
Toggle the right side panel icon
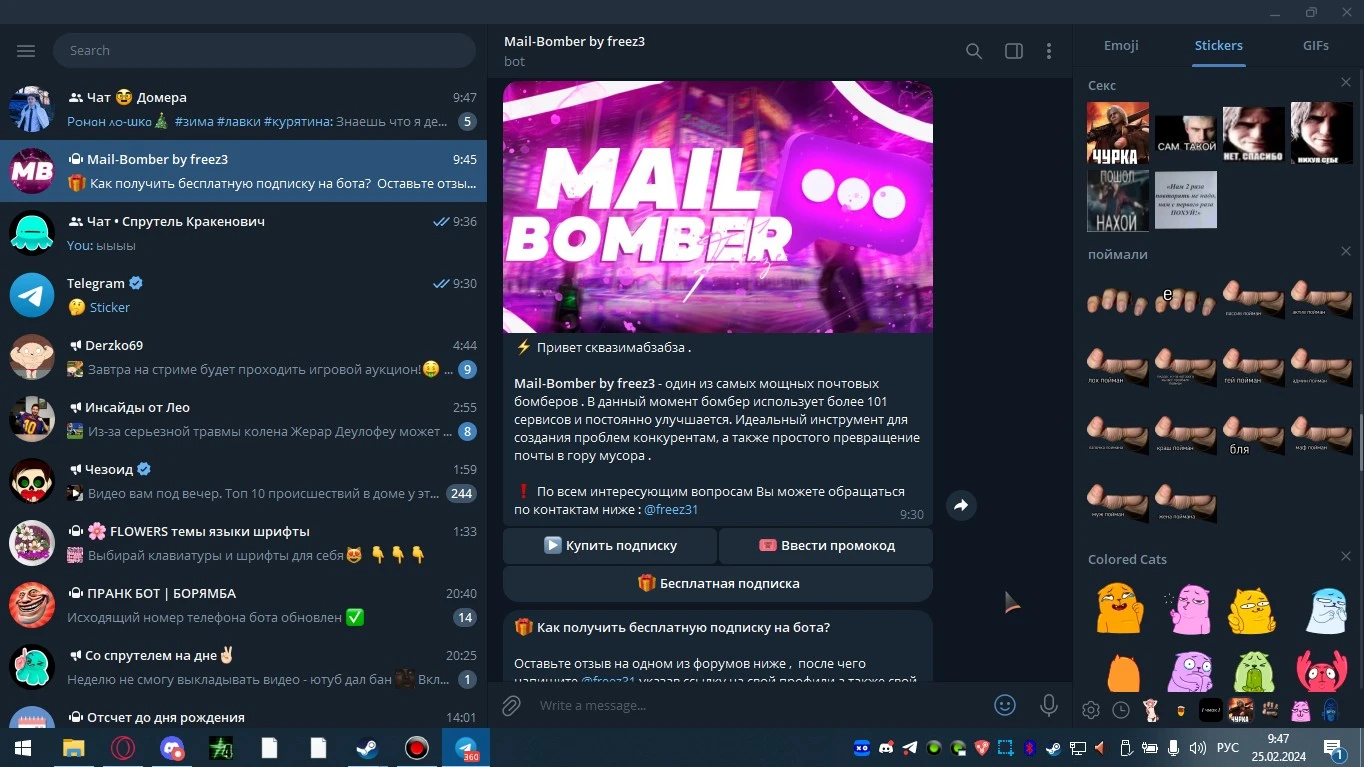point(1013,51)
